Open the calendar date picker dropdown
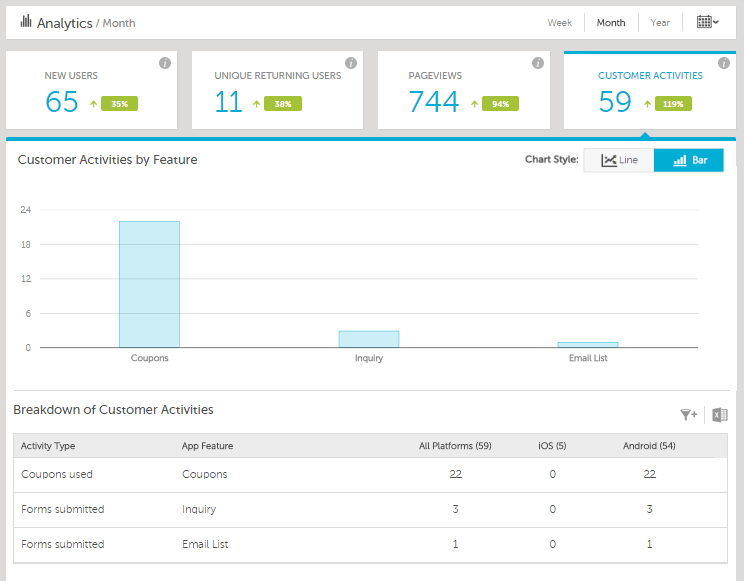 708,22
